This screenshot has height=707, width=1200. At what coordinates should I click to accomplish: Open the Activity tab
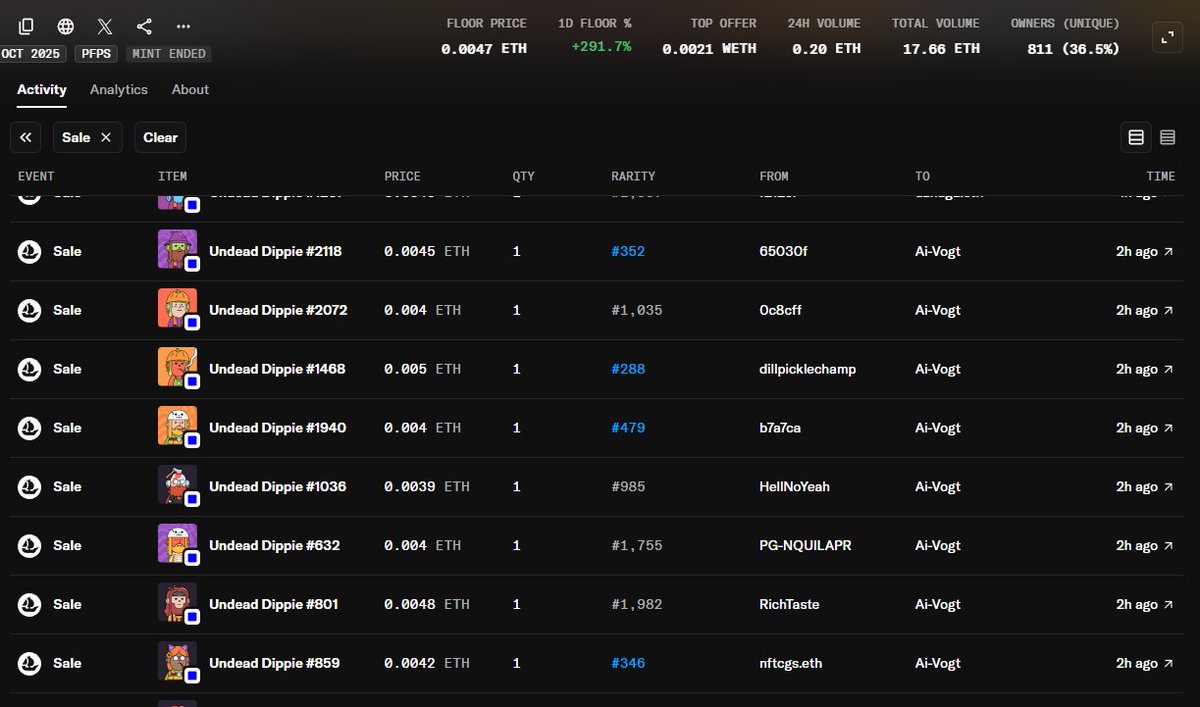click(42, 90)
